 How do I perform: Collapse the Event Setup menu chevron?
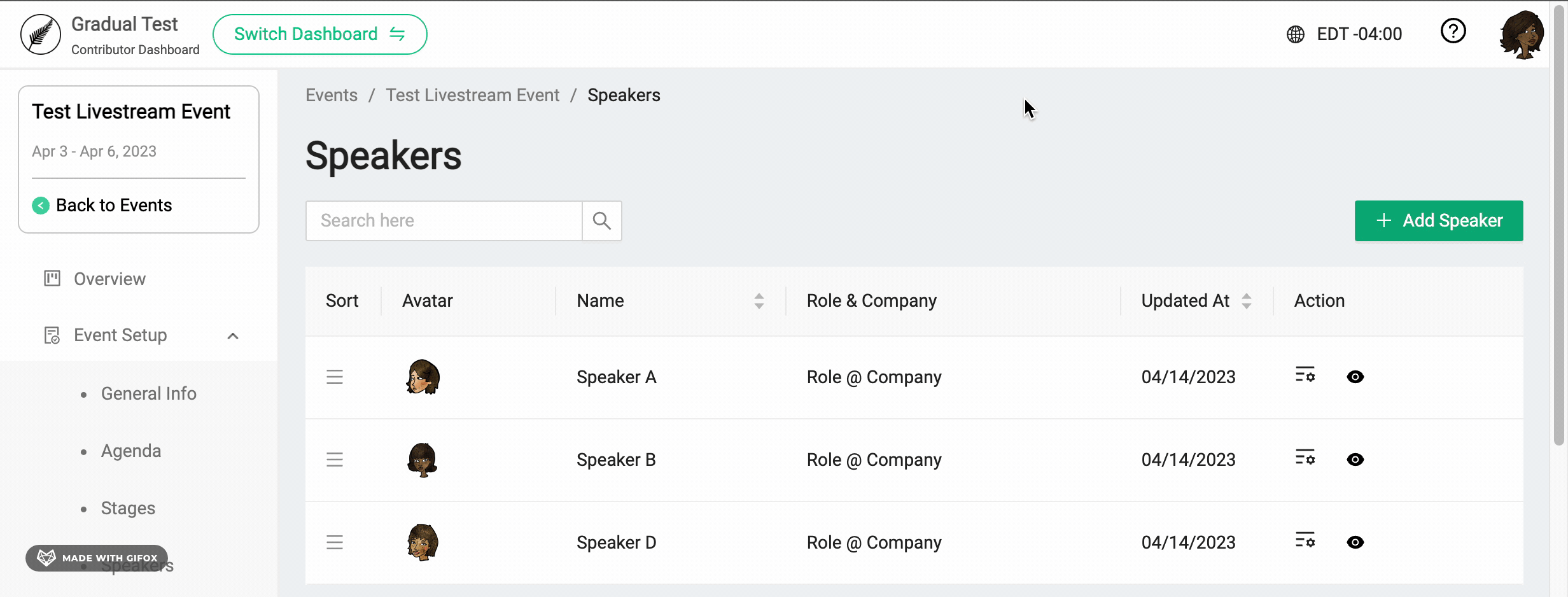pyautogui.click(x=233, y=336)
